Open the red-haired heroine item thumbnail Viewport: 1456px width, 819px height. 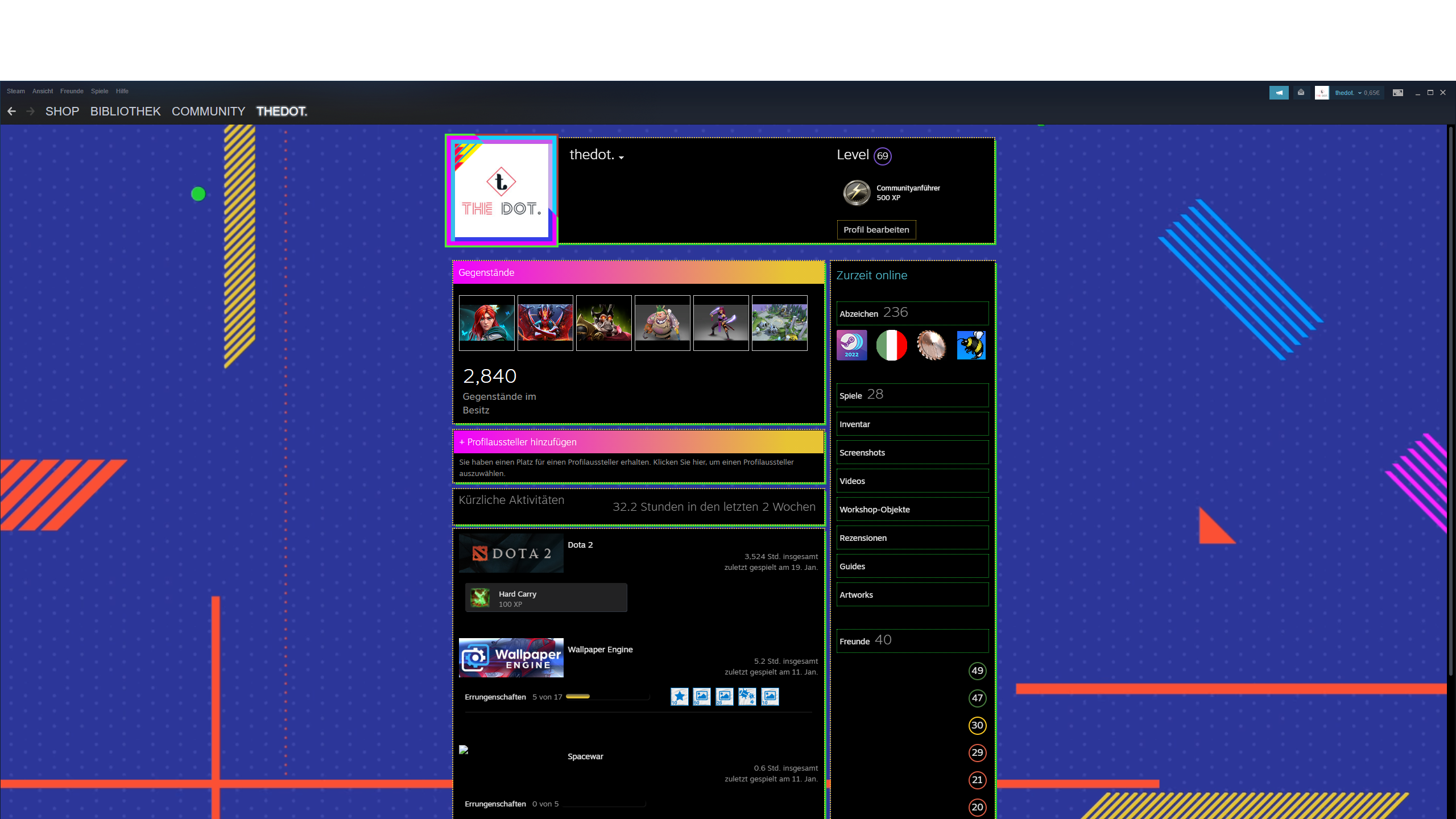pos(487,323)
